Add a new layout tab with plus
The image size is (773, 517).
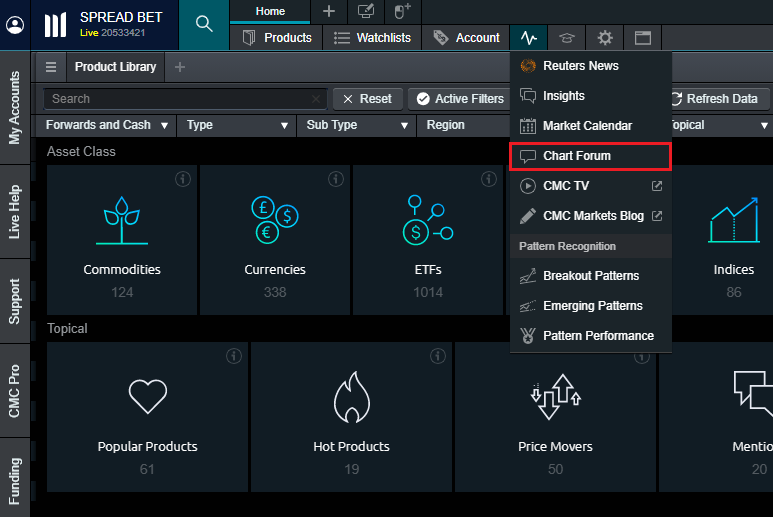pos(329,11)
